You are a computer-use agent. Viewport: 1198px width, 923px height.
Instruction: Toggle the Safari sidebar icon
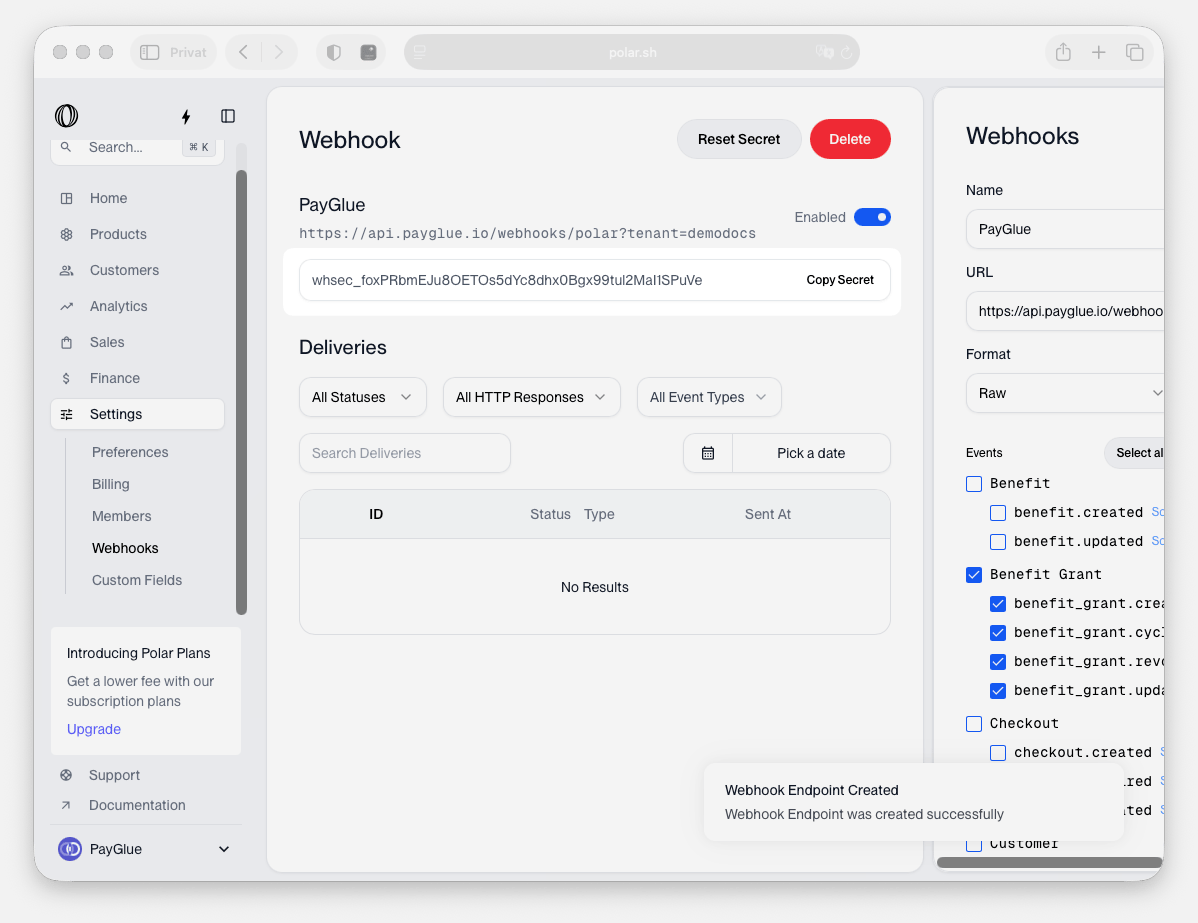pyautogui.click(x=150, y=52)
